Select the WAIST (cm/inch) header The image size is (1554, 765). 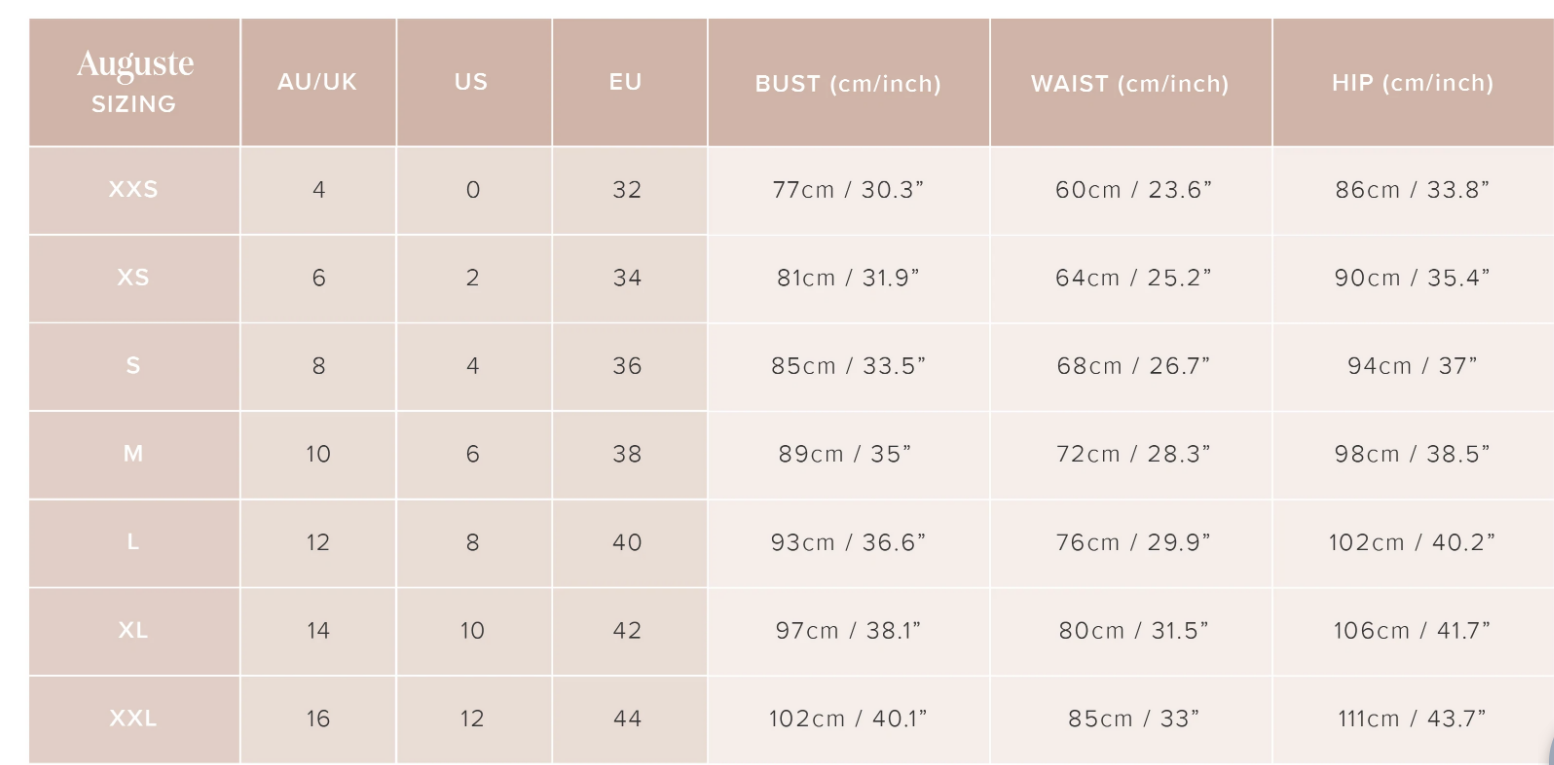(x=1130, y=84)
